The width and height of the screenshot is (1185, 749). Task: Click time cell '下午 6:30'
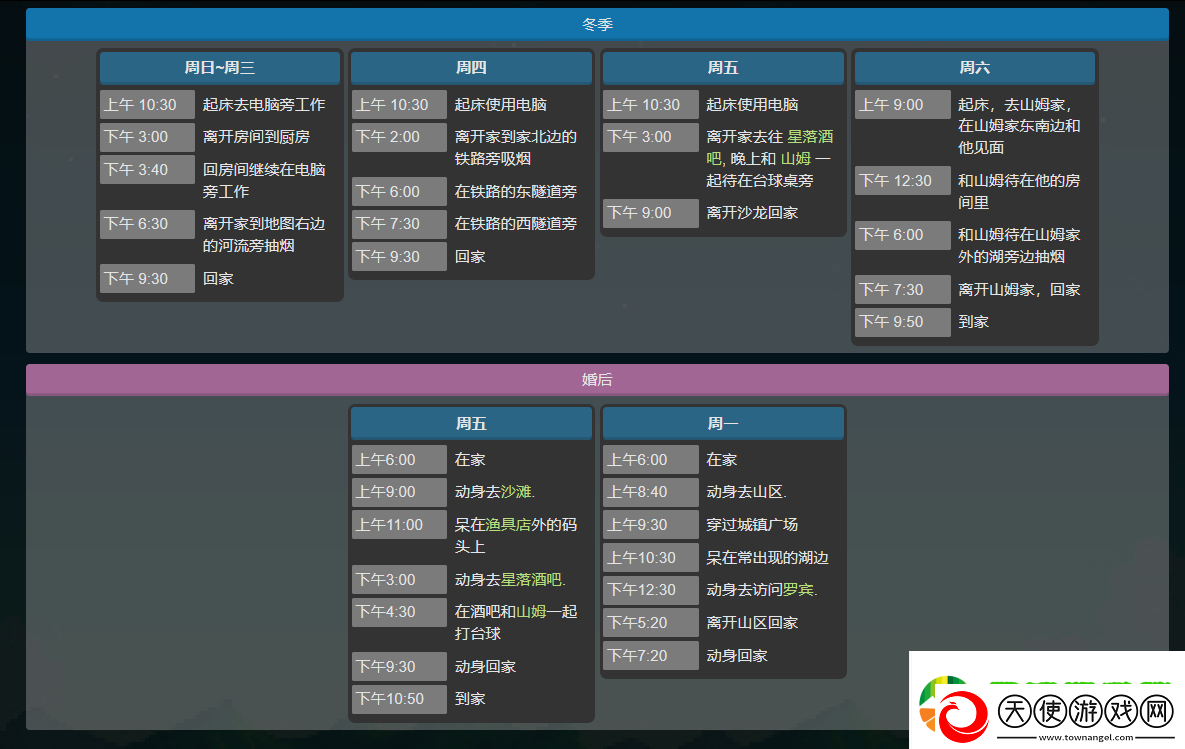pyautogui.click(x=147, y=224)
